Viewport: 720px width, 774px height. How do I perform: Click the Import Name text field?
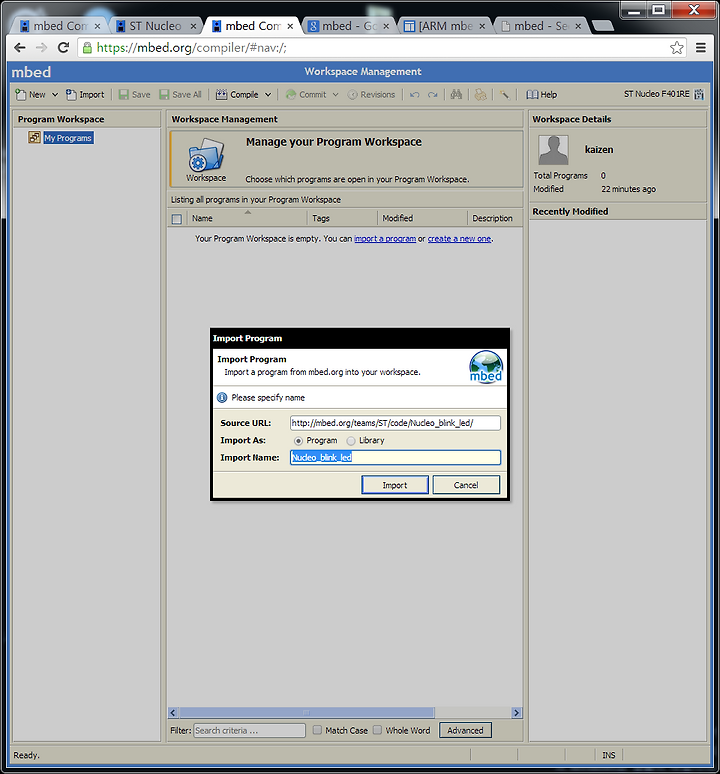coord(395,458)
